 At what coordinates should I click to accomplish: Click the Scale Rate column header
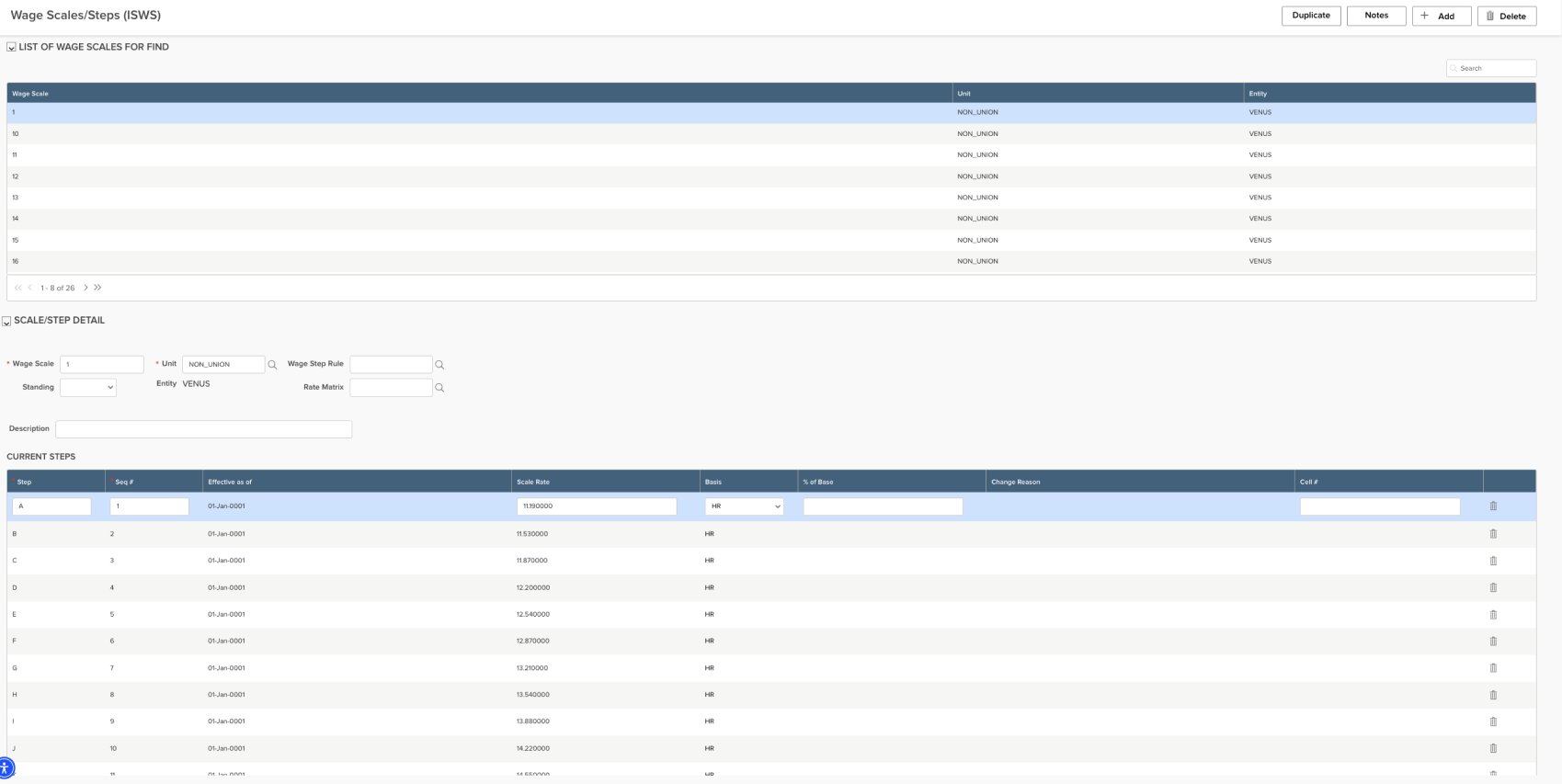(533, 482)
